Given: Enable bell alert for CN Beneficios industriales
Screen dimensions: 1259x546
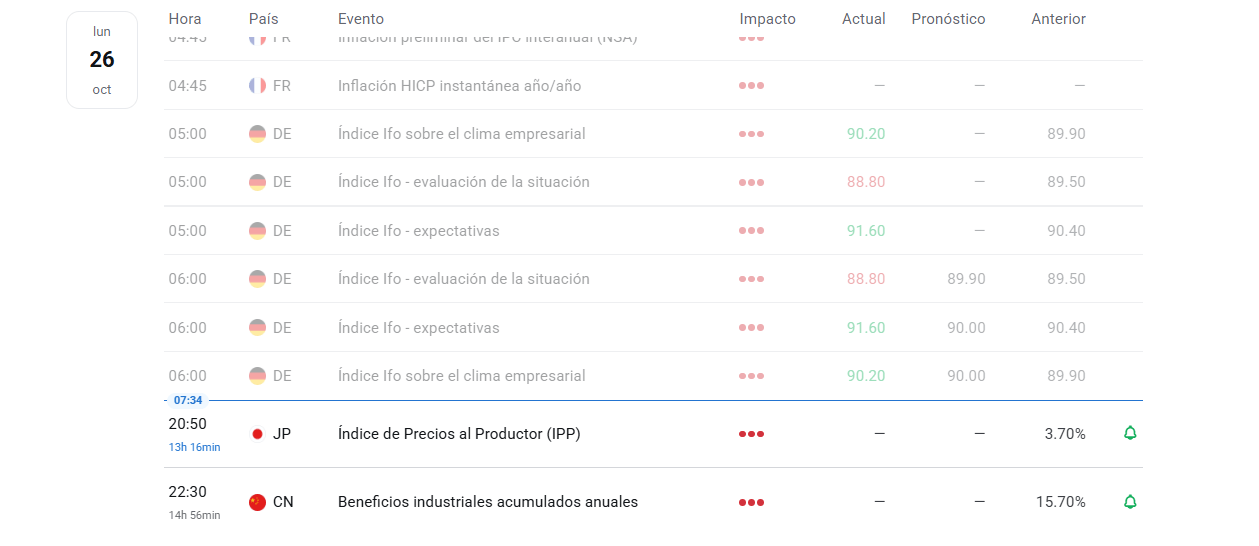Looking at the screenshot, I should point(1130,502).
